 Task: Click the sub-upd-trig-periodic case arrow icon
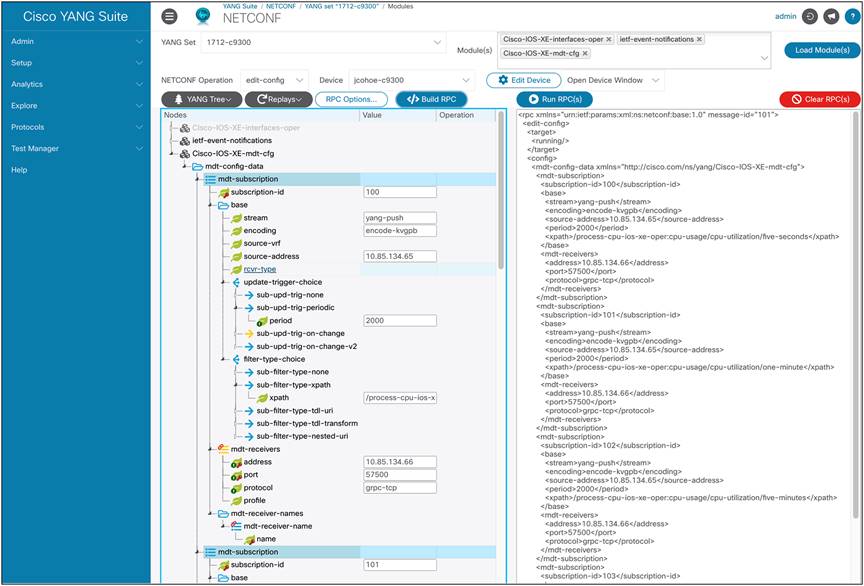coord(249,308)
